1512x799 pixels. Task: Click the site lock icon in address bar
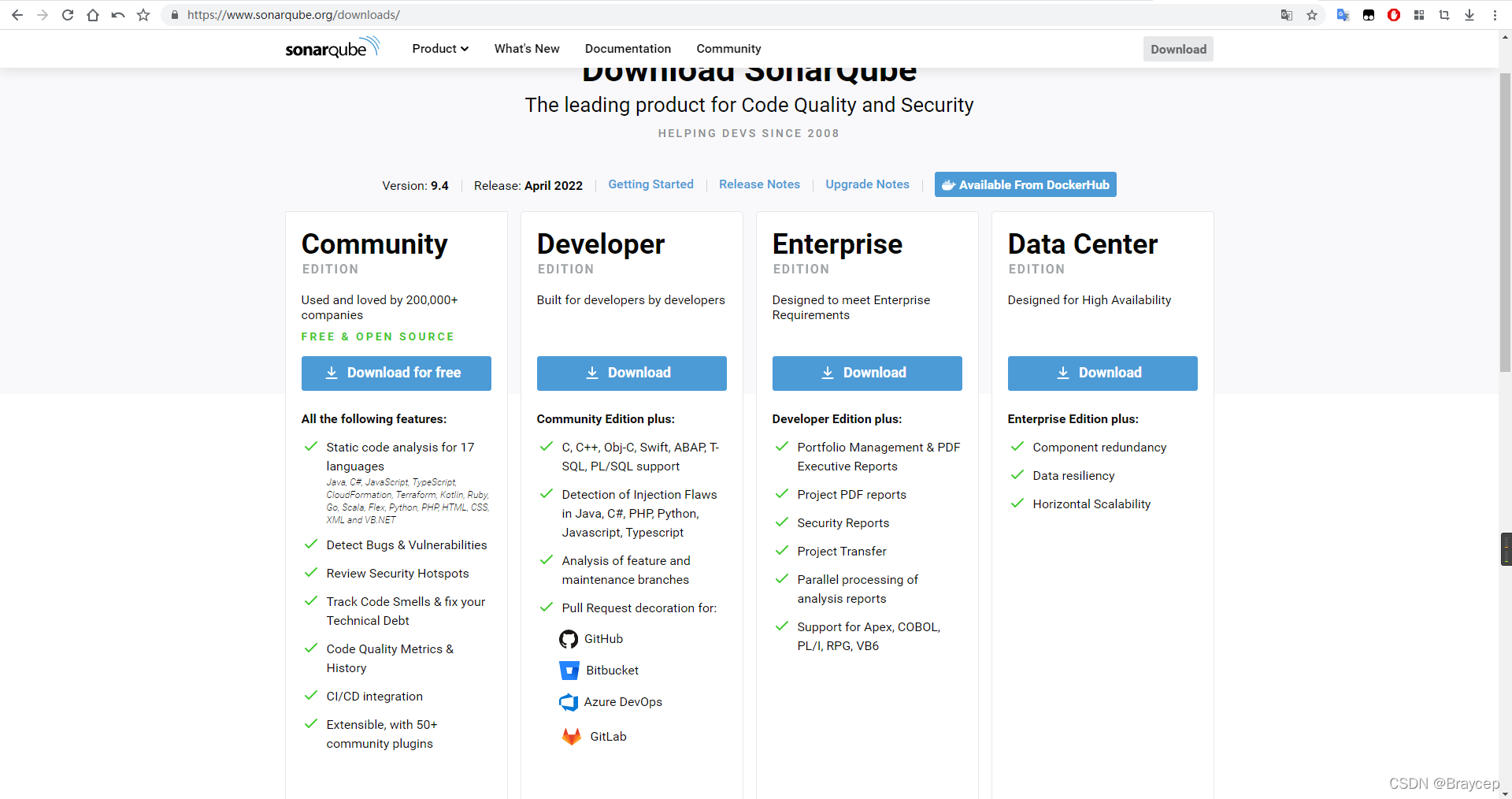click(175, 15)
